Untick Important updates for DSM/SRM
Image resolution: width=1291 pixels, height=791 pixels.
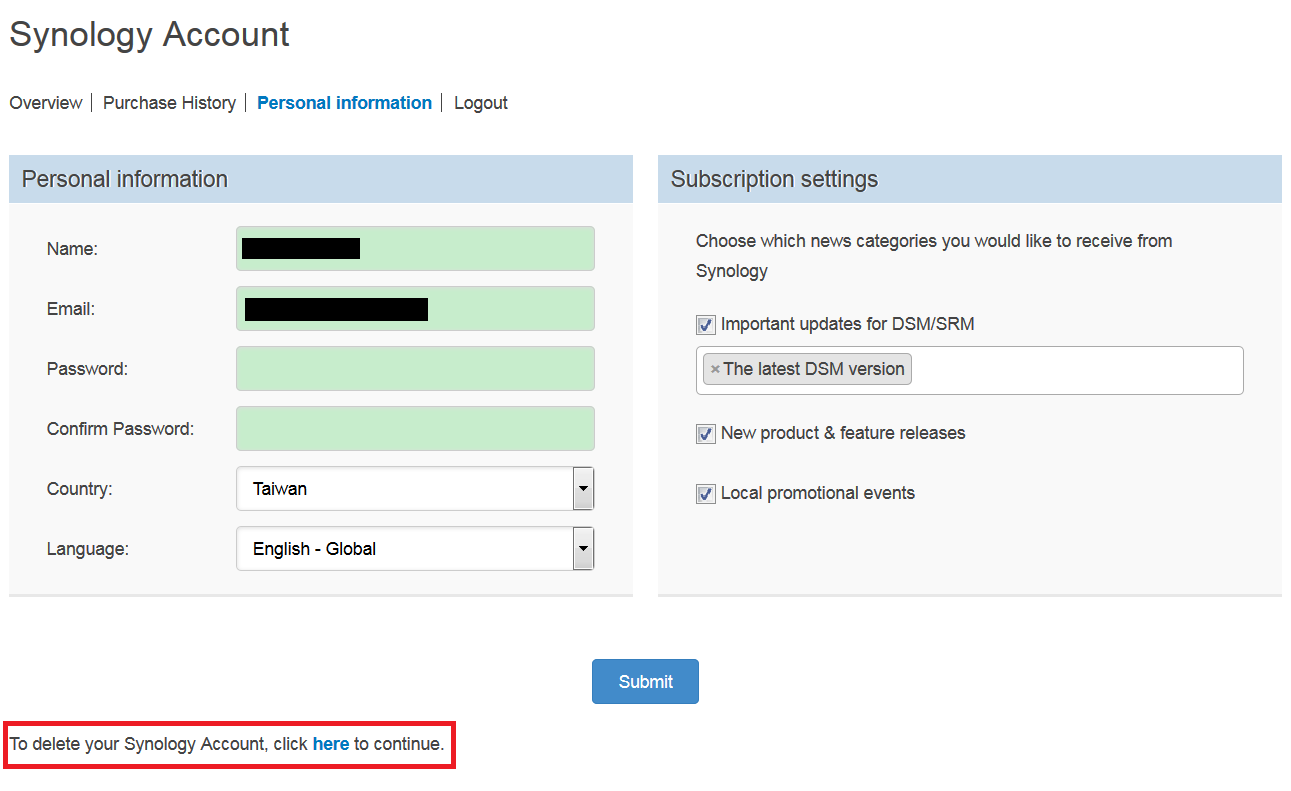pyautogui.click(x=706, y=325)
